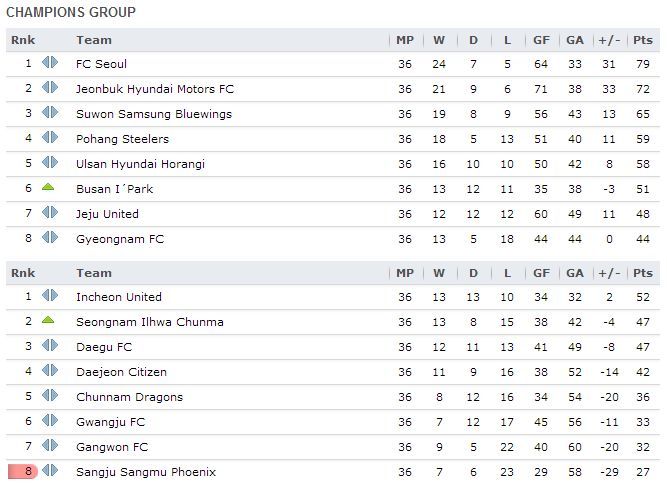Click the red rank 8 relegation badge
Screen dimensions: 667x497
pyautogui.click(x=23, y=471)
